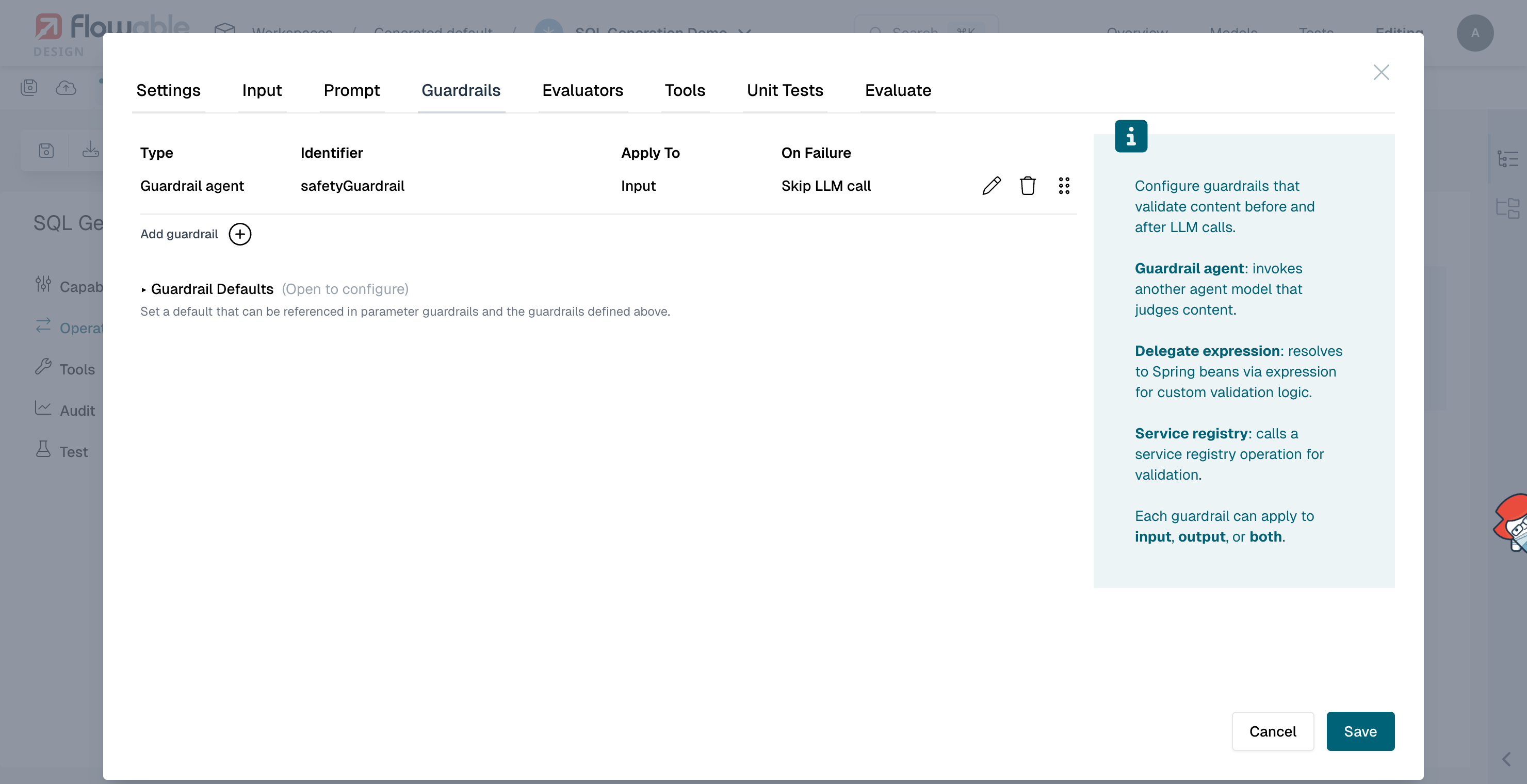Click the Audit item in the background sidebar
This screenshot has width=1527, height=784.
77,410
